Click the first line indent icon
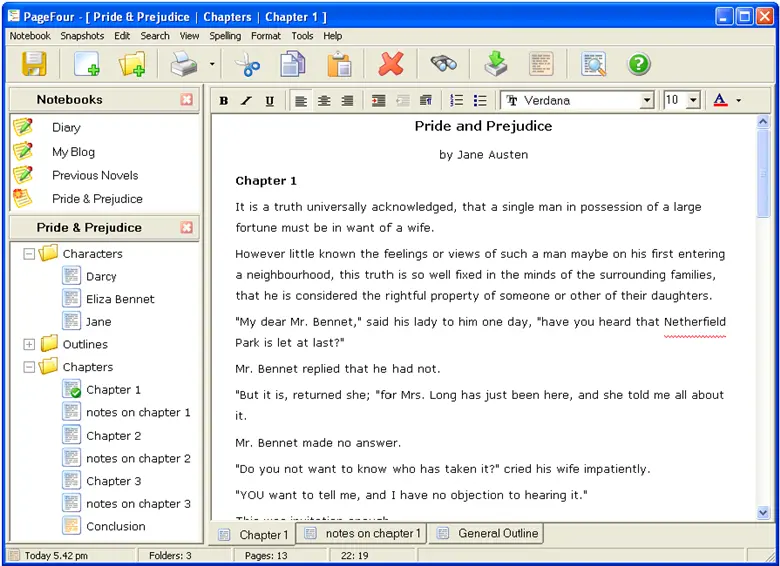The width and height of the screenshot is (780, 566). (x=426, y=101)
